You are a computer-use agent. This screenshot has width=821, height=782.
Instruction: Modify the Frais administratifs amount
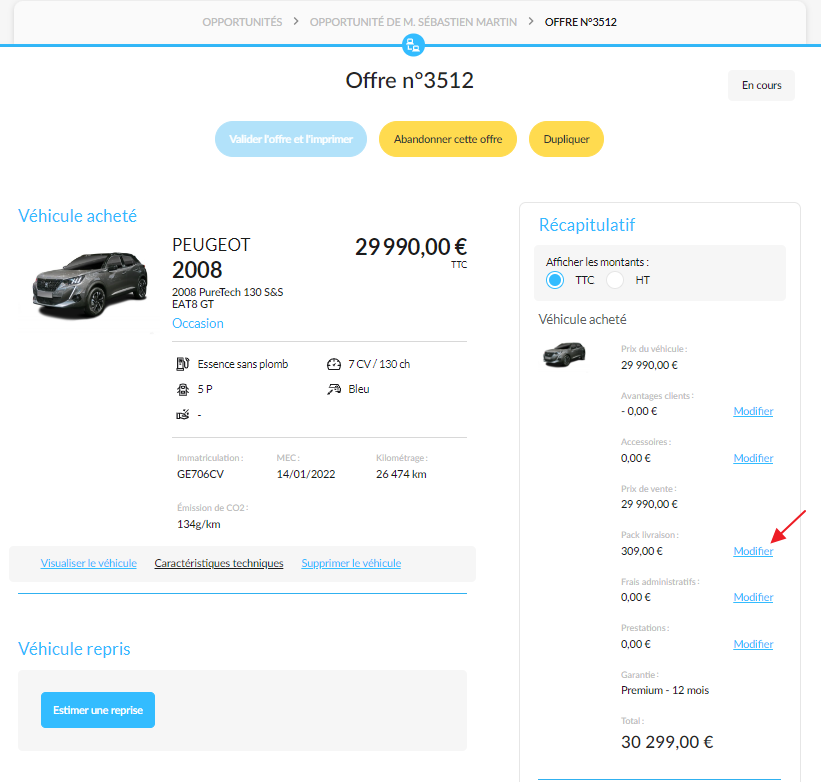tap(753, 597)
